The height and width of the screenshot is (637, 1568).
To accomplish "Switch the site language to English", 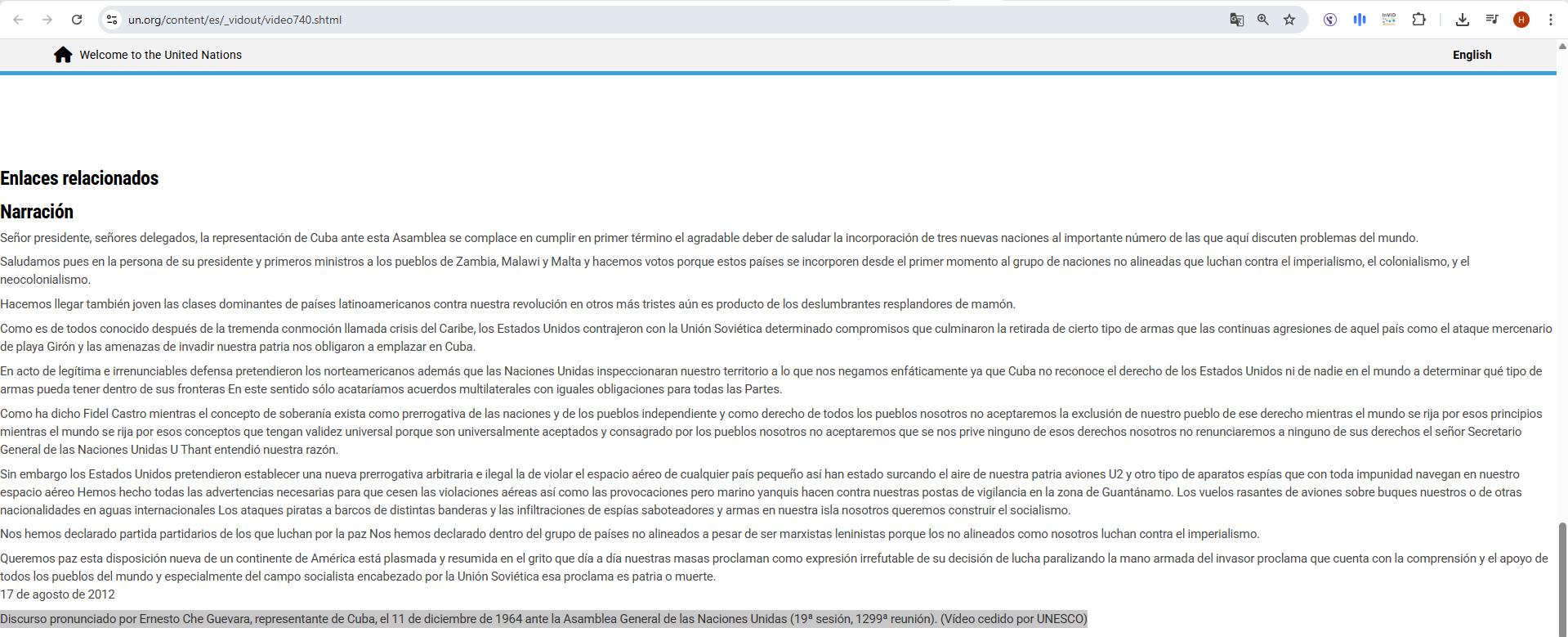I will tap(1472, 55).
